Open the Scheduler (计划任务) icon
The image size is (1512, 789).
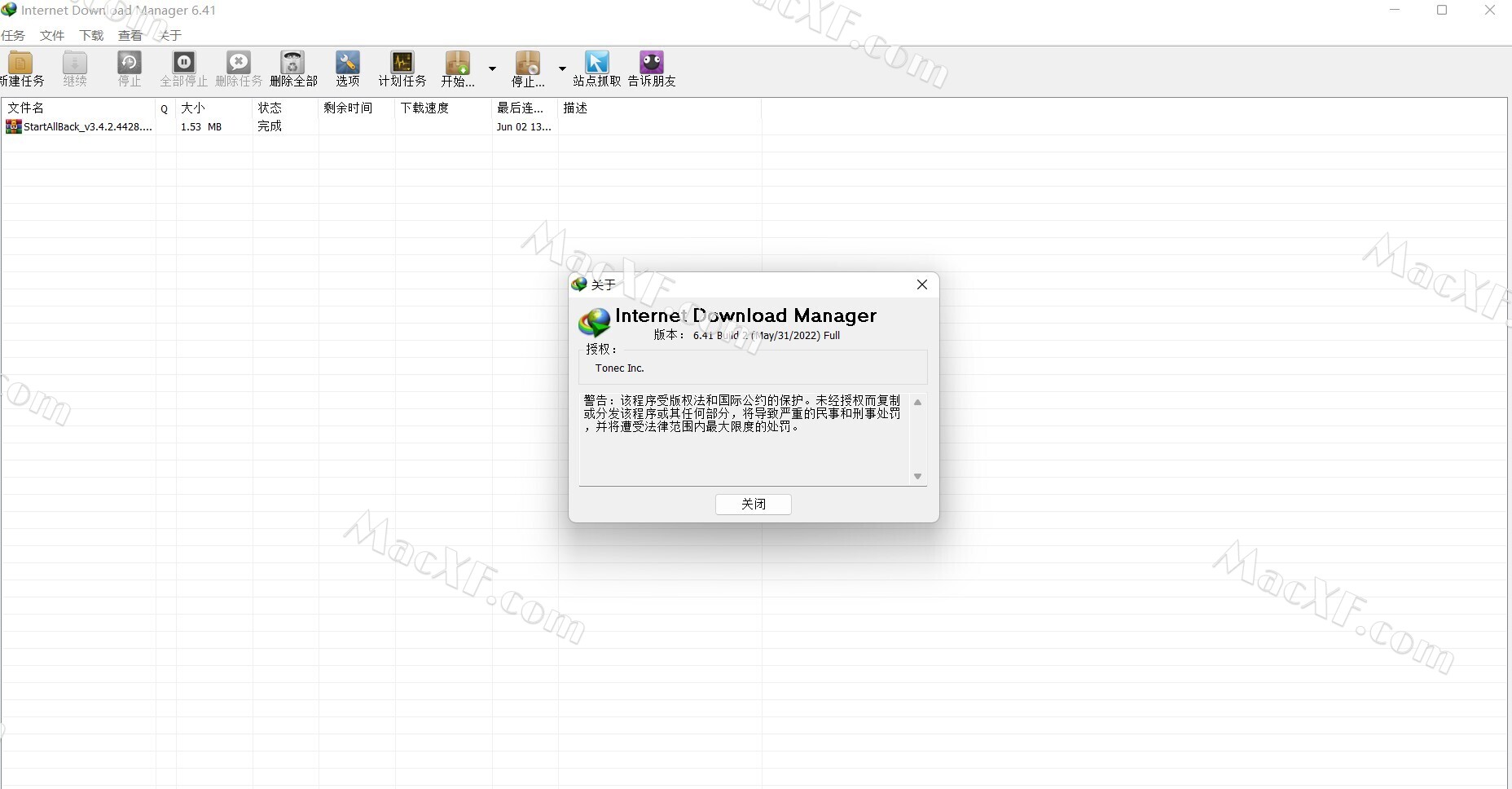pos(402,63)
